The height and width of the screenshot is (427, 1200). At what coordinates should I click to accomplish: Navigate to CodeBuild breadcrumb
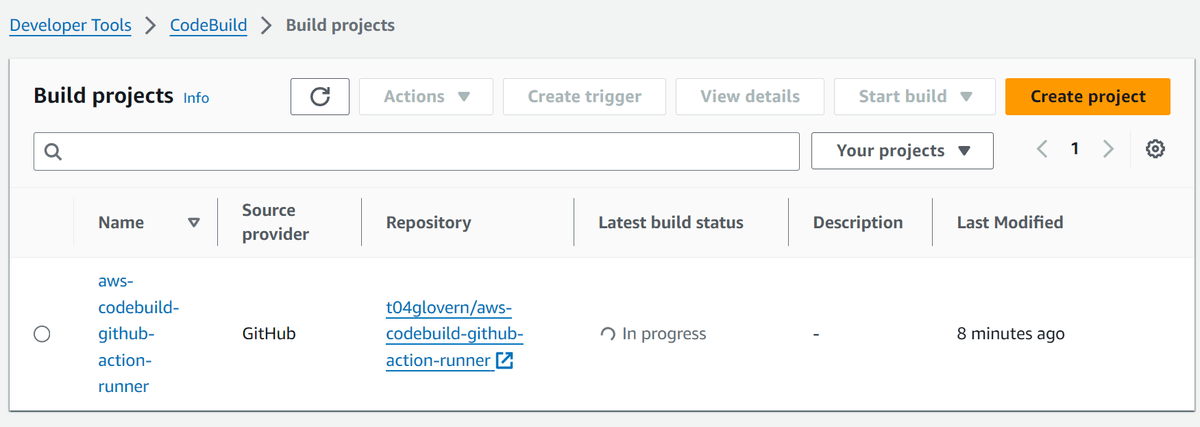tap(208, 25)
